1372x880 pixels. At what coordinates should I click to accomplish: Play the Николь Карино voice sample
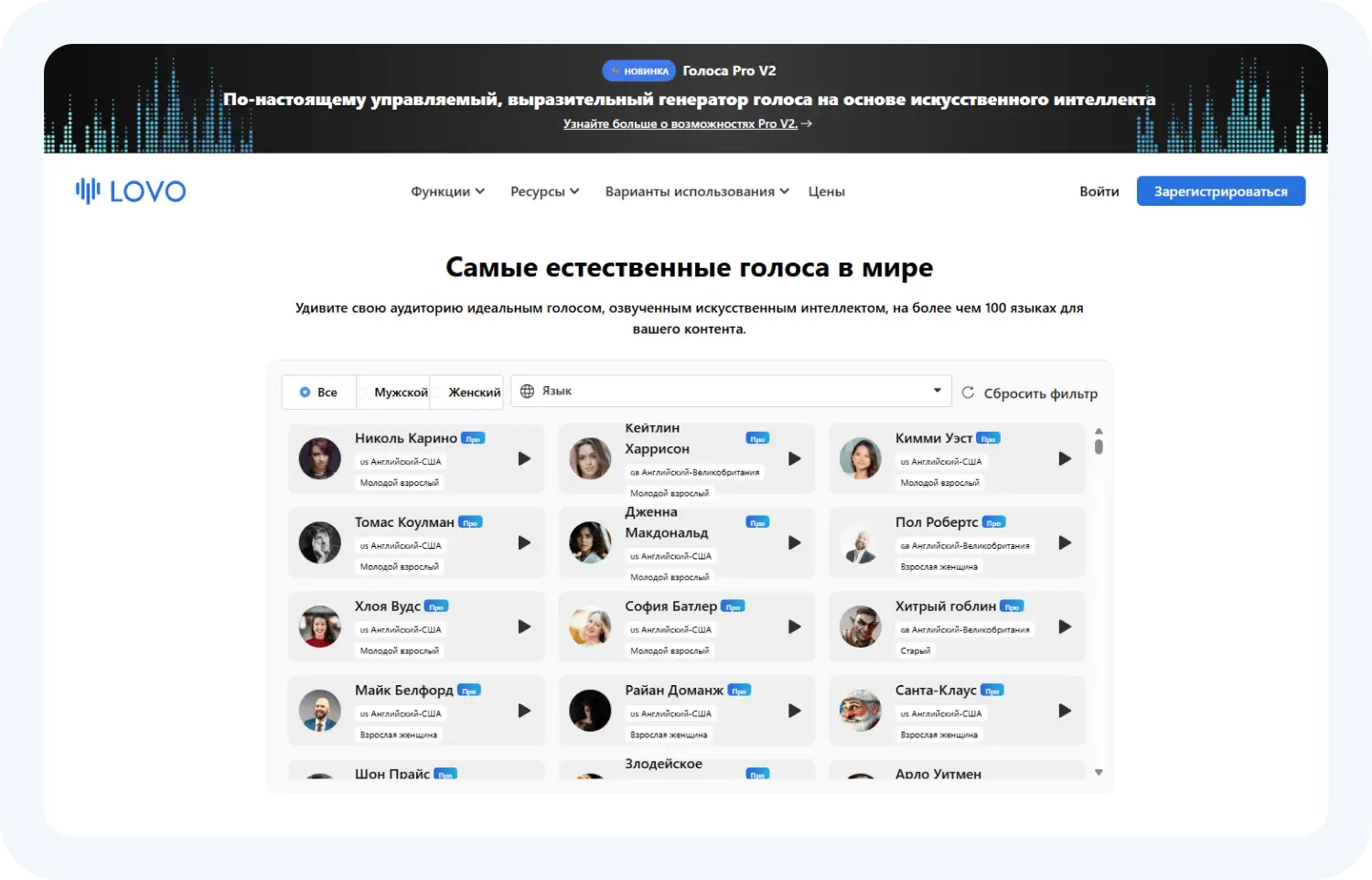point(524,459)
